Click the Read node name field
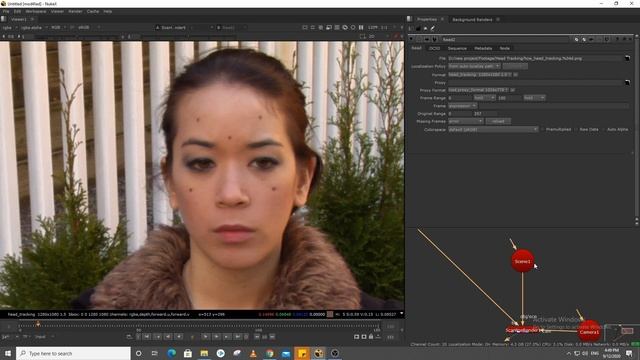The image size is (640, 360). tap(505, 40)
